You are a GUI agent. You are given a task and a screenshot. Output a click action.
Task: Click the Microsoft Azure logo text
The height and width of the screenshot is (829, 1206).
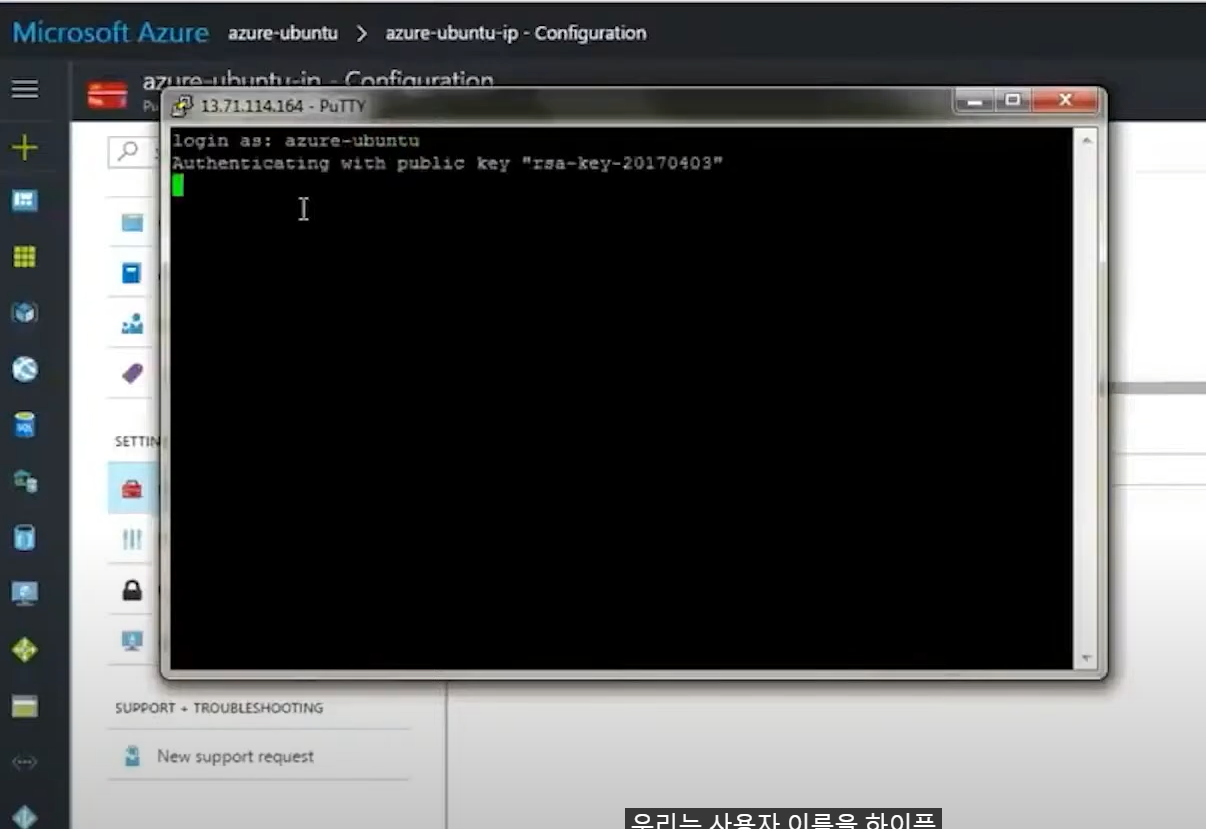point(110,32)
